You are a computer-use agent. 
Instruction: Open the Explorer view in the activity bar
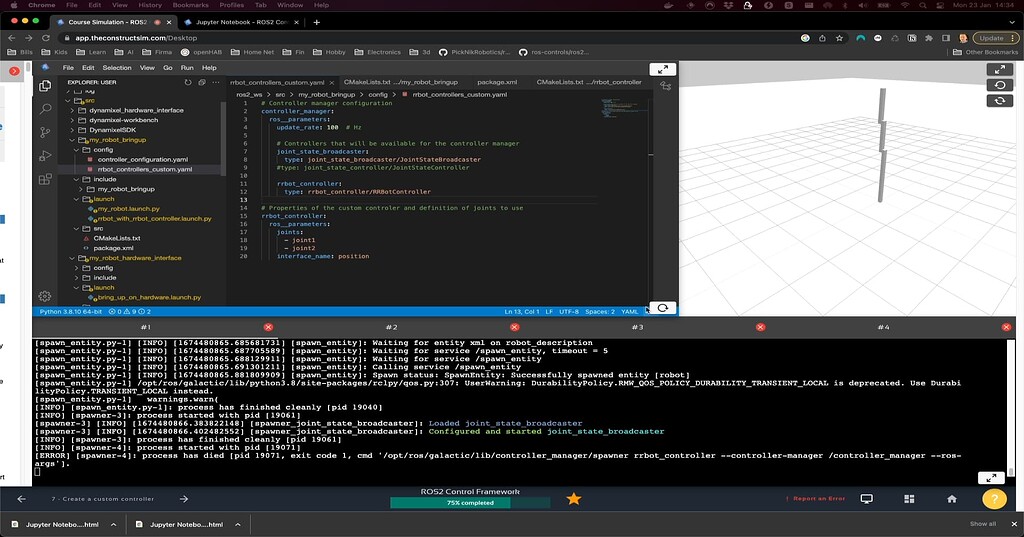click(45, 86)
